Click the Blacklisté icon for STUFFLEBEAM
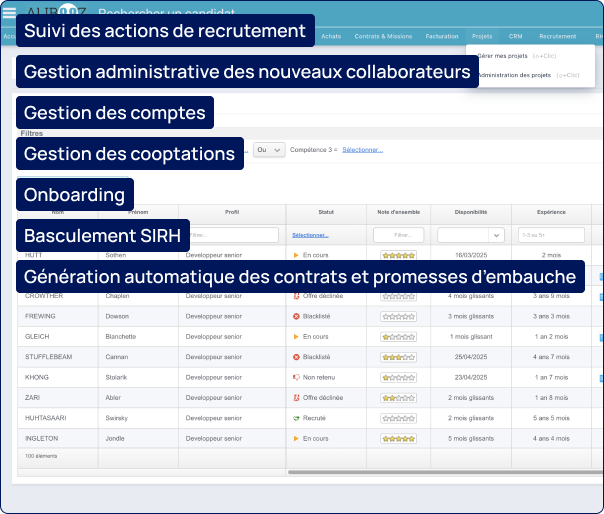This screenshot has height=514, width=604. coord(296,357)
